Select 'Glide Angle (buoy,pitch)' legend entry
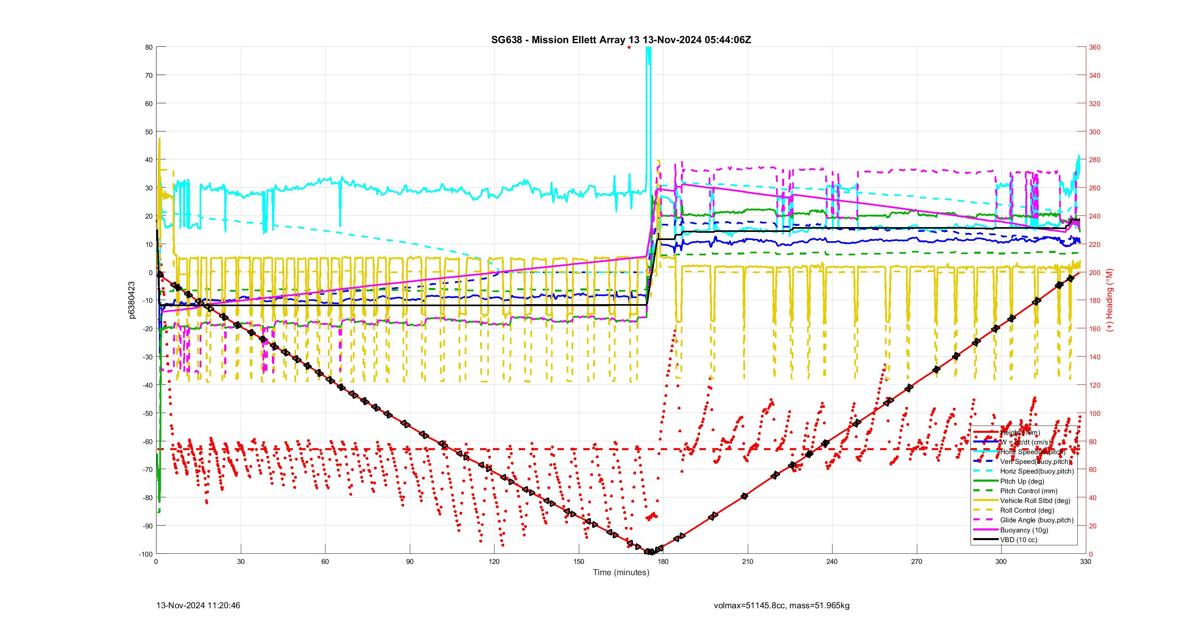Screen dimensions: 1200x622 point(1037,520)
